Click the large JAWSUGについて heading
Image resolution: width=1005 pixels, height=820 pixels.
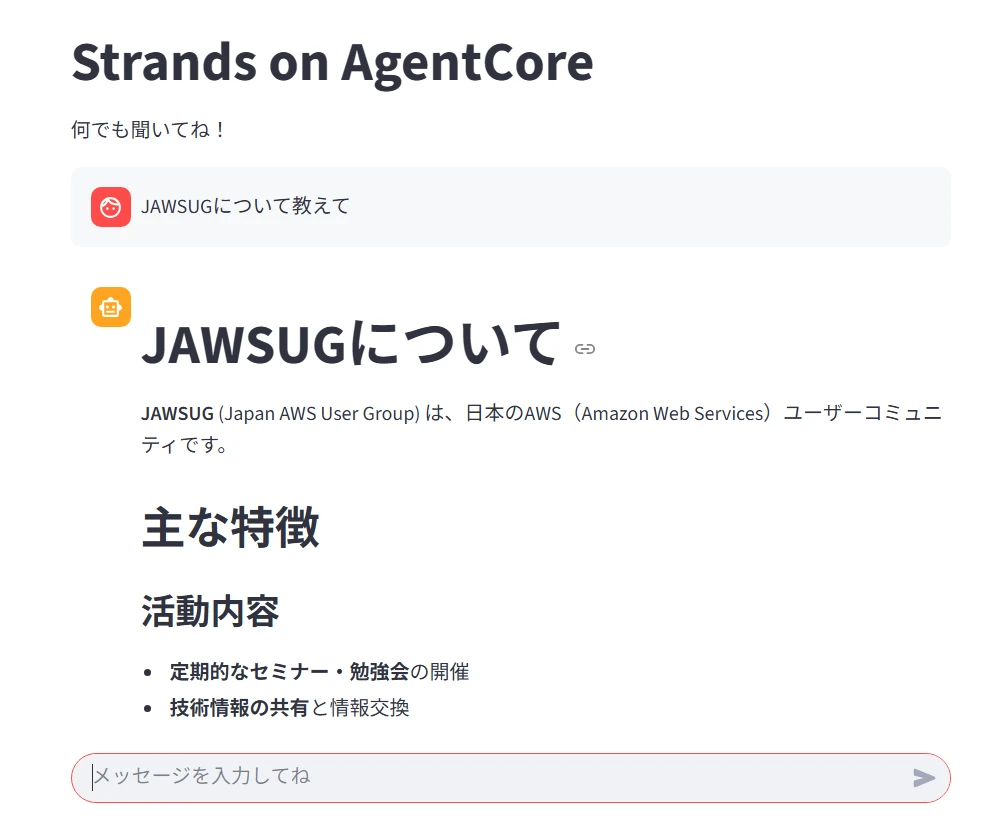pos(350,344)
